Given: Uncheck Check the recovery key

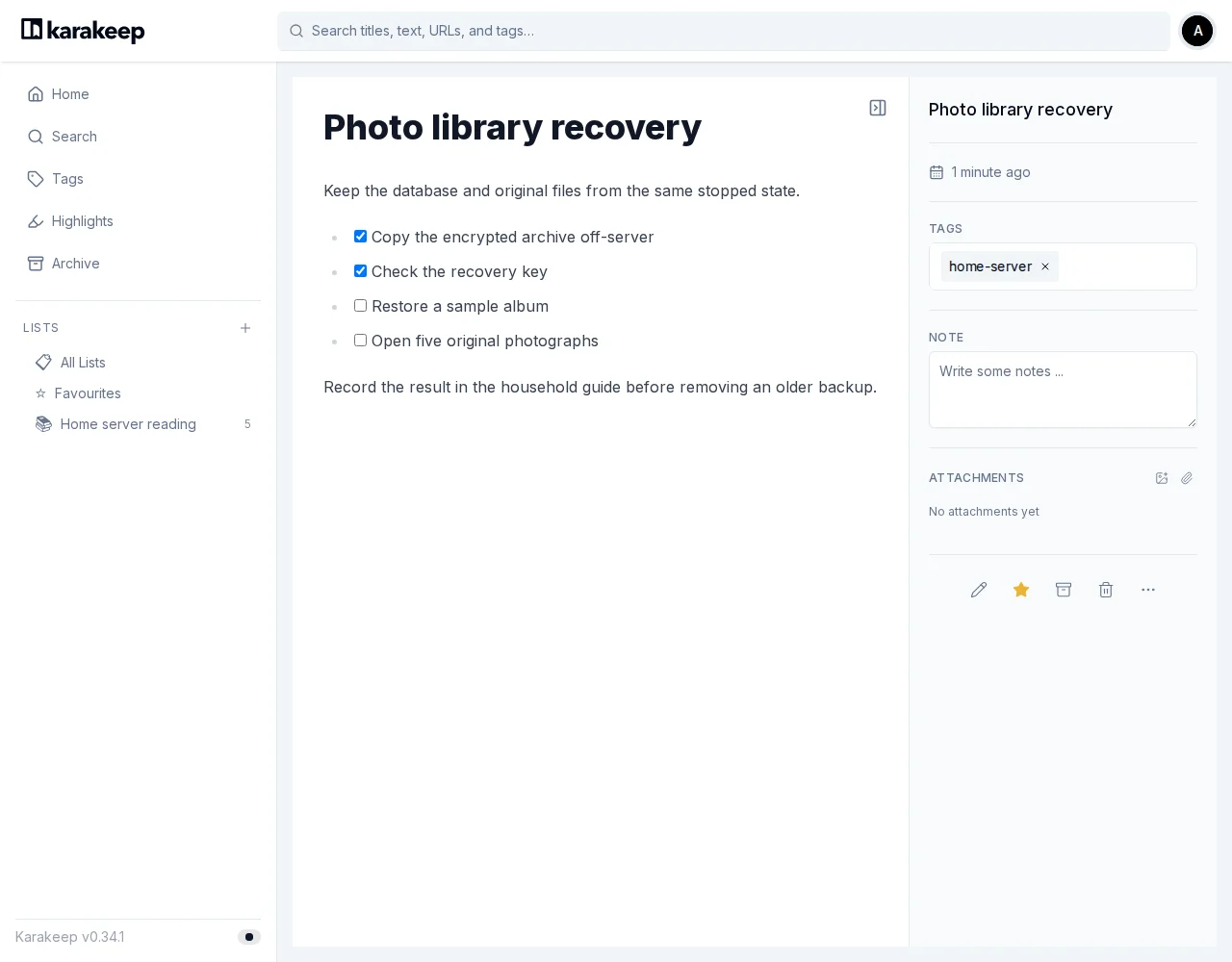Looking at the screenshot, I should coord(360,271).
